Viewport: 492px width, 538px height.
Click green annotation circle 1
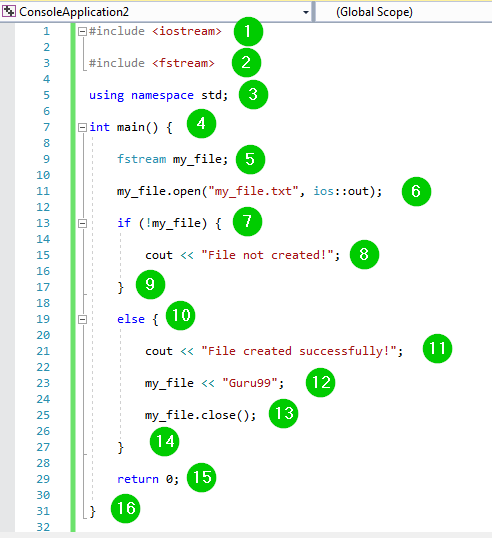(248, 32)
